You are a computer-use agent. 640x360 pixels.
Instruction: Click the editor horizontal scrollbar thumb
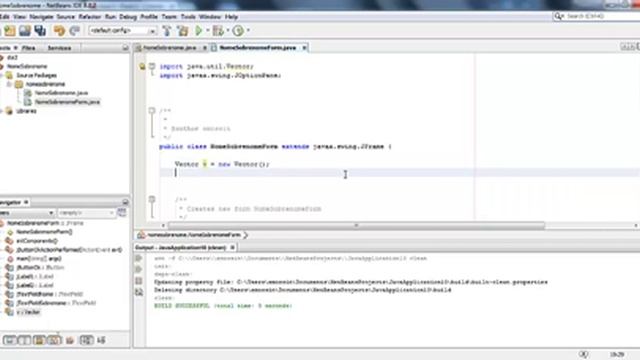point(356,225)
